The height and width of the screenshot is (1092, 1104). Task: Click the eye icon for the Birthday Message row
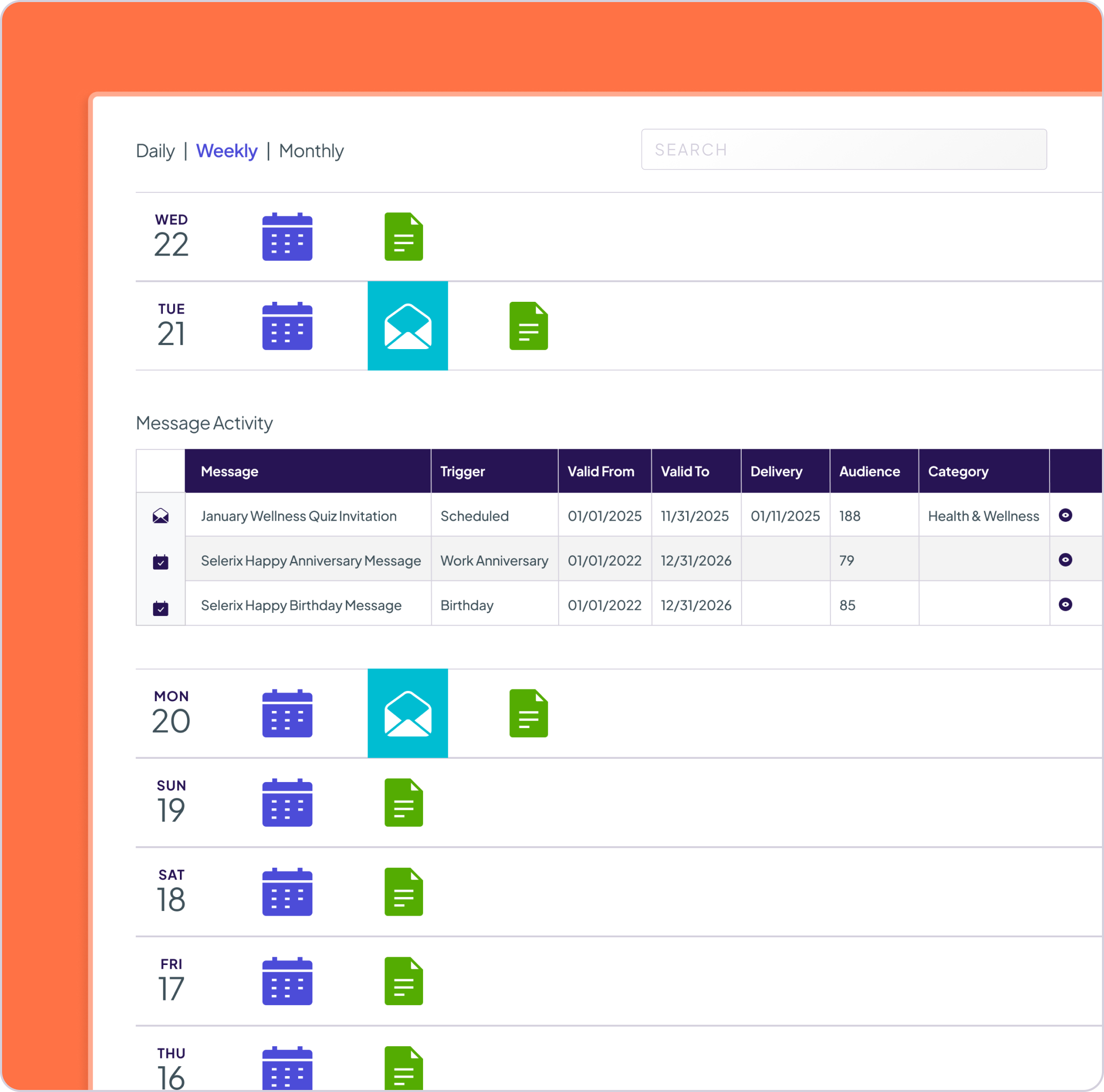(x=1065, y=604)
